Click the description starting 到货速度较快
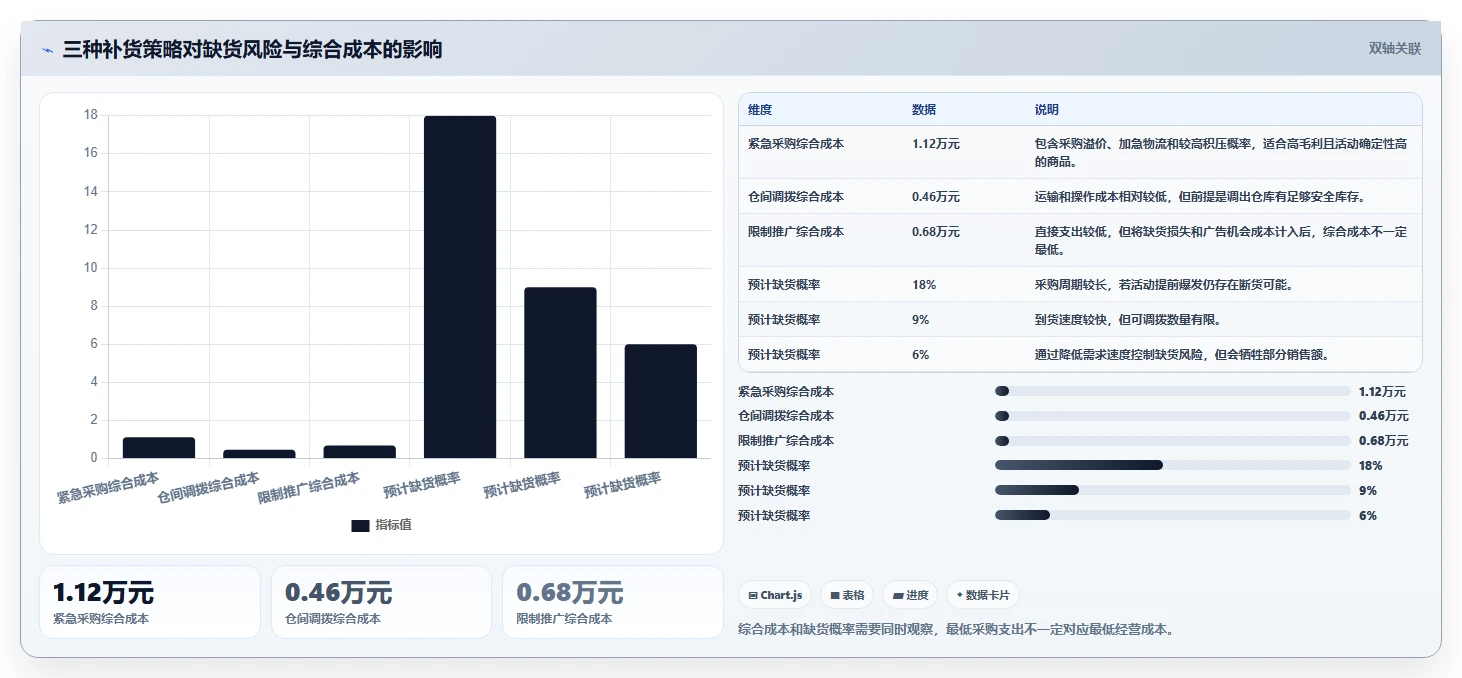The height and width of the screenshot is (678, 1462). 1128,320
